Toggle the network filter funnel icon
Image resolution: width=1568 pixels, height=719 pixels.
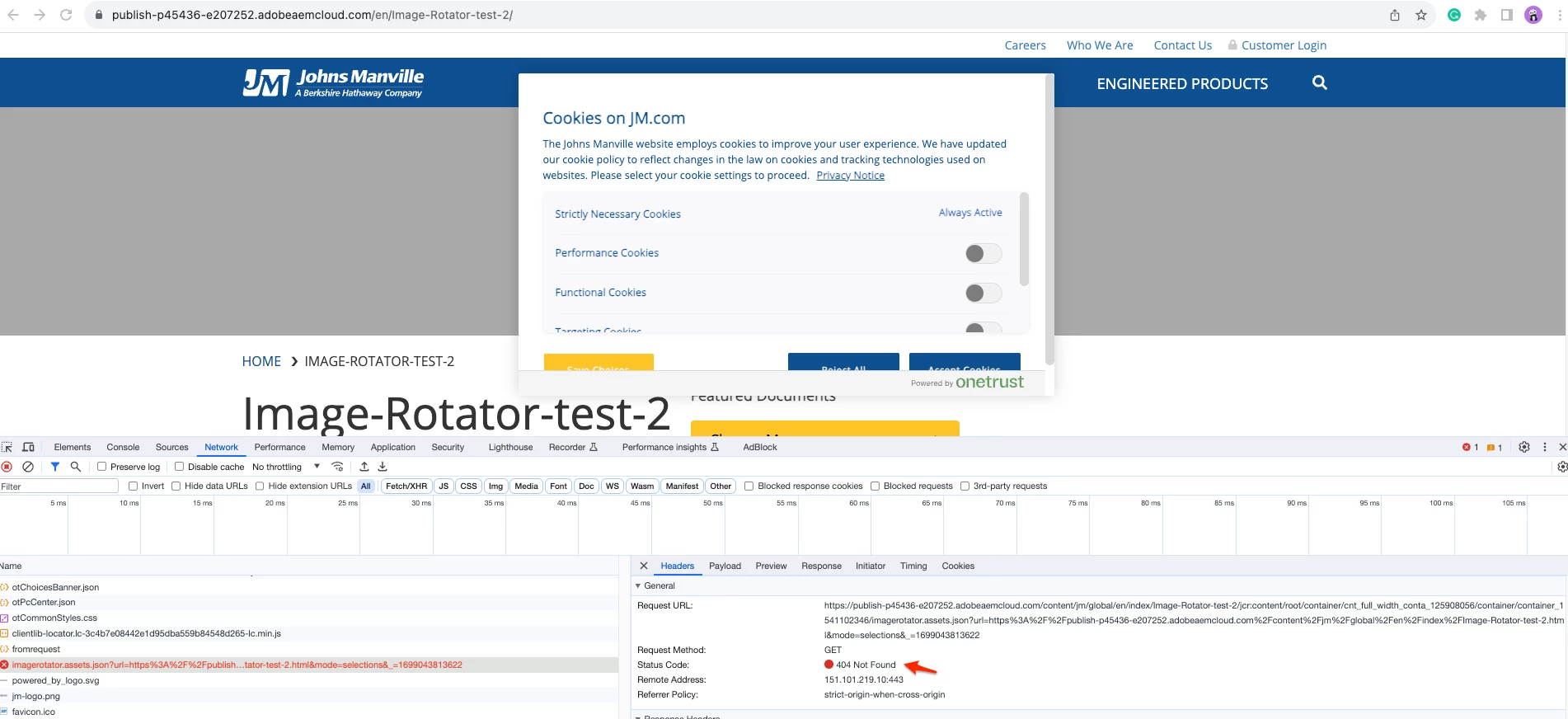point(55,467)
